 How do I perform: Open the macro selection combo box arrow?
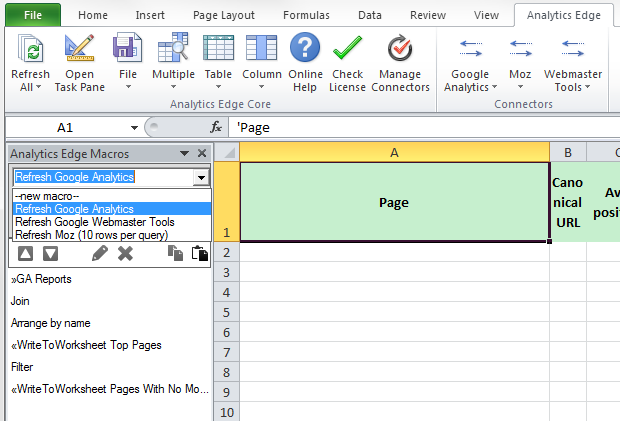pyautogui.click(x=201, y=177)
